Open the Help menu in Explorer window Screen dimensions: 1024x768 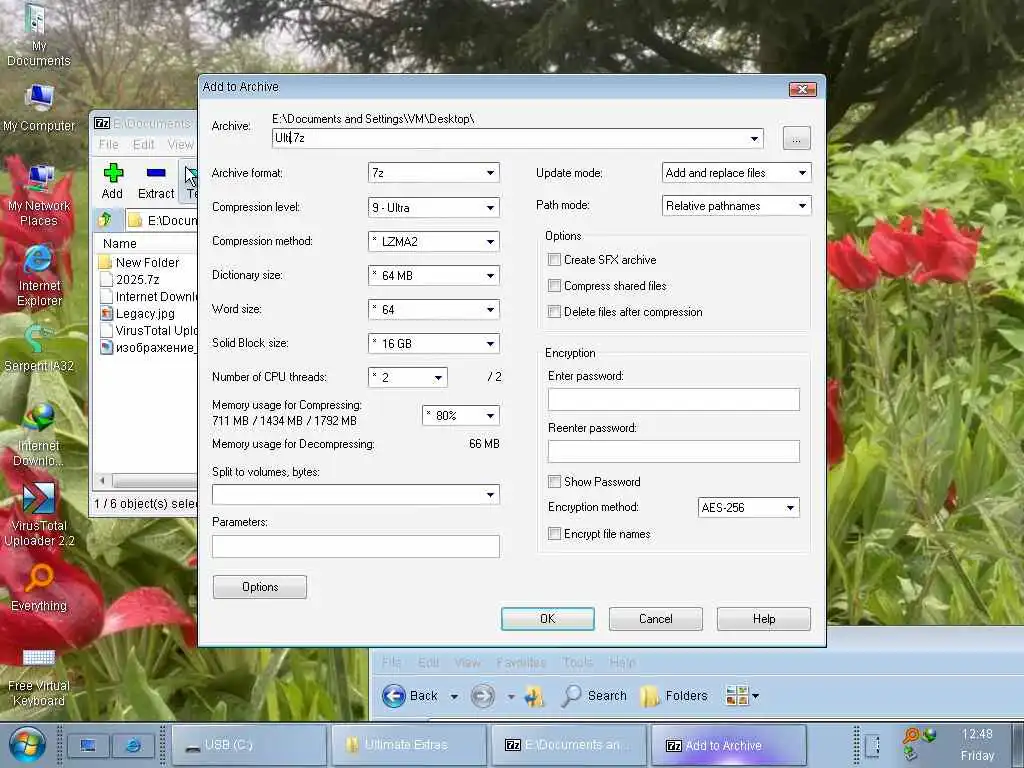(x=622, y=662)
